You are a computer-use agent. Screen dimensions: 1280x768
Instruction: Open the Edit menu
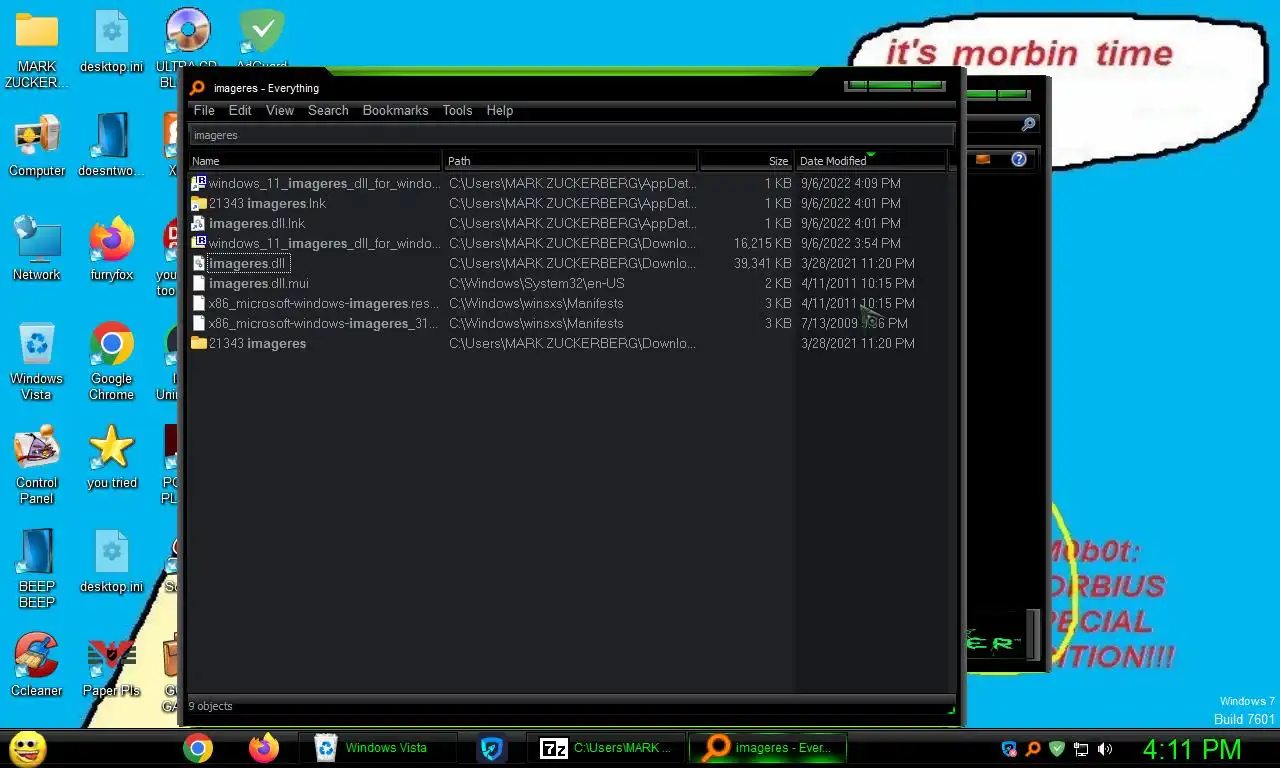click(x=240, y=110)
